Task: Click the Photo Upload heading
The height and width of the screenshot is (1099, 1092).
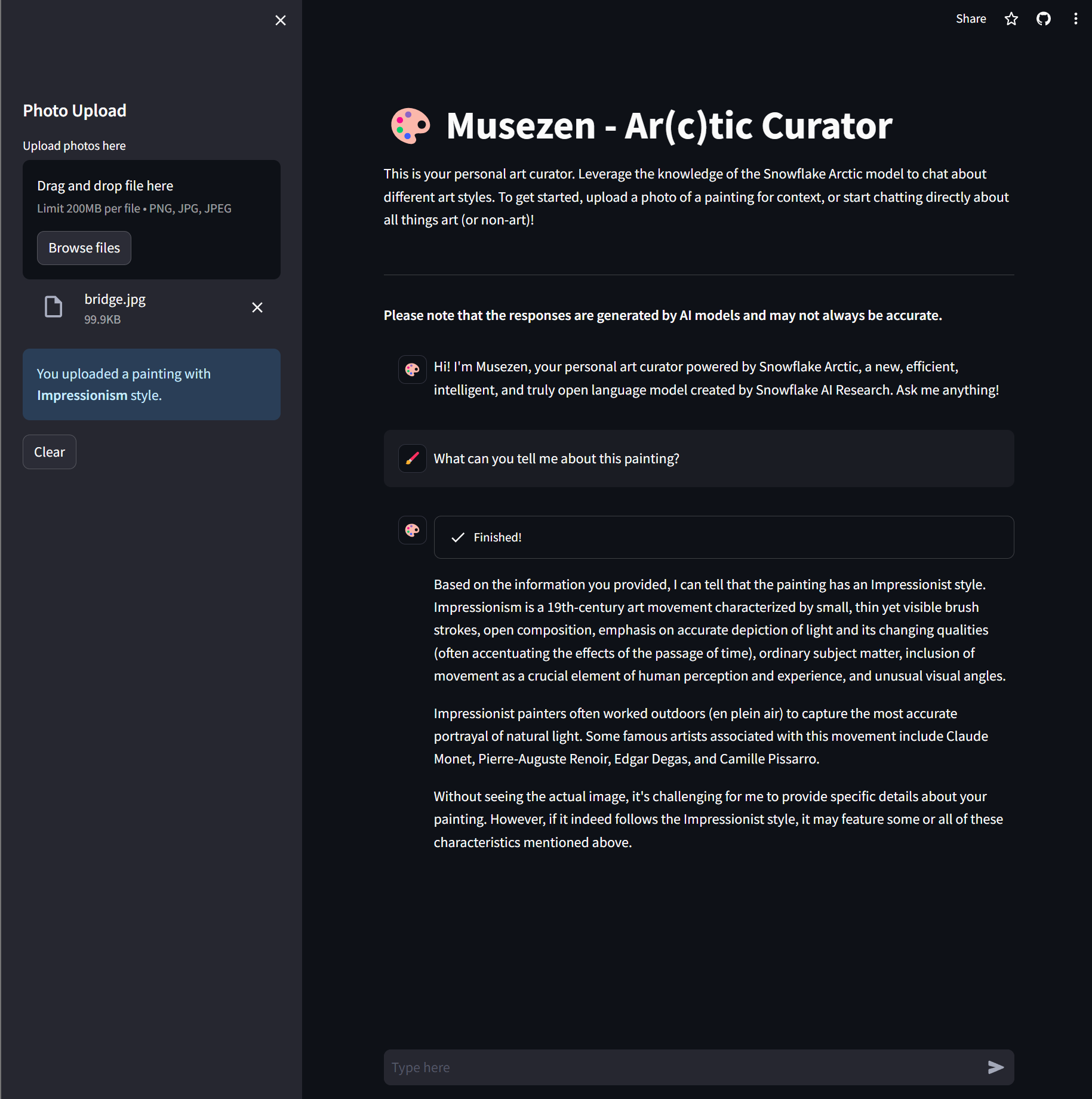Action: coord(75,110)
